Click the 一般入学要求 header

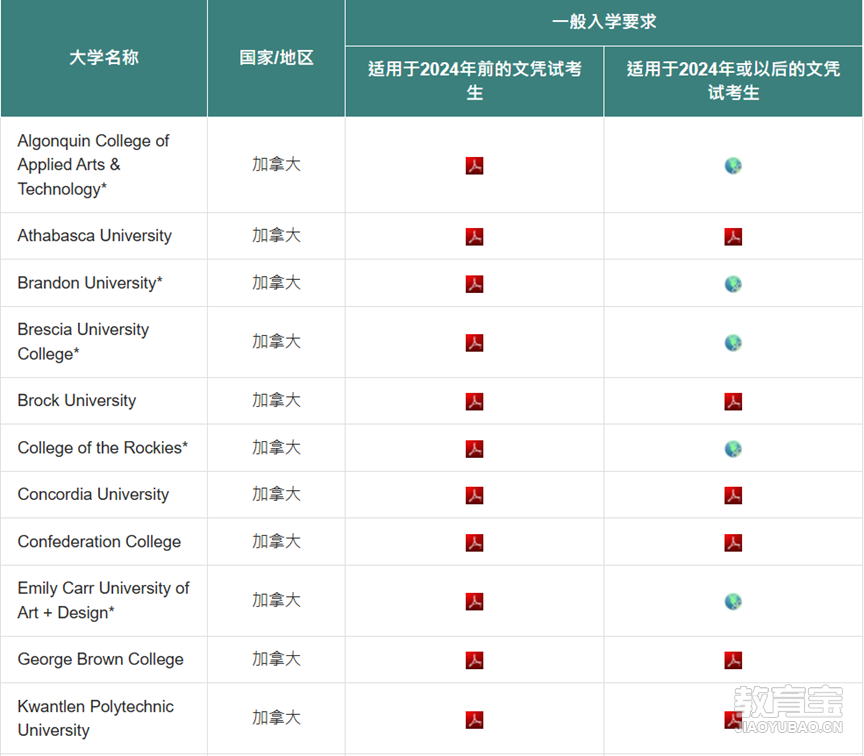tap(604, 21)
